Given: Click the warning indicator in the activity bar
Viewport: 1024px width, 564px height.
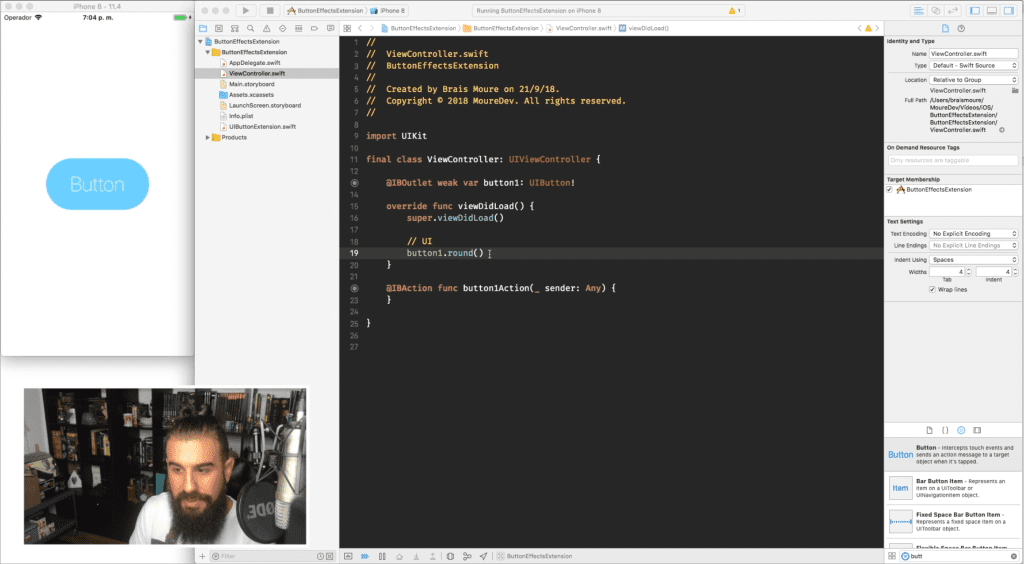Looking at the screenshot, I should [735, 11].
